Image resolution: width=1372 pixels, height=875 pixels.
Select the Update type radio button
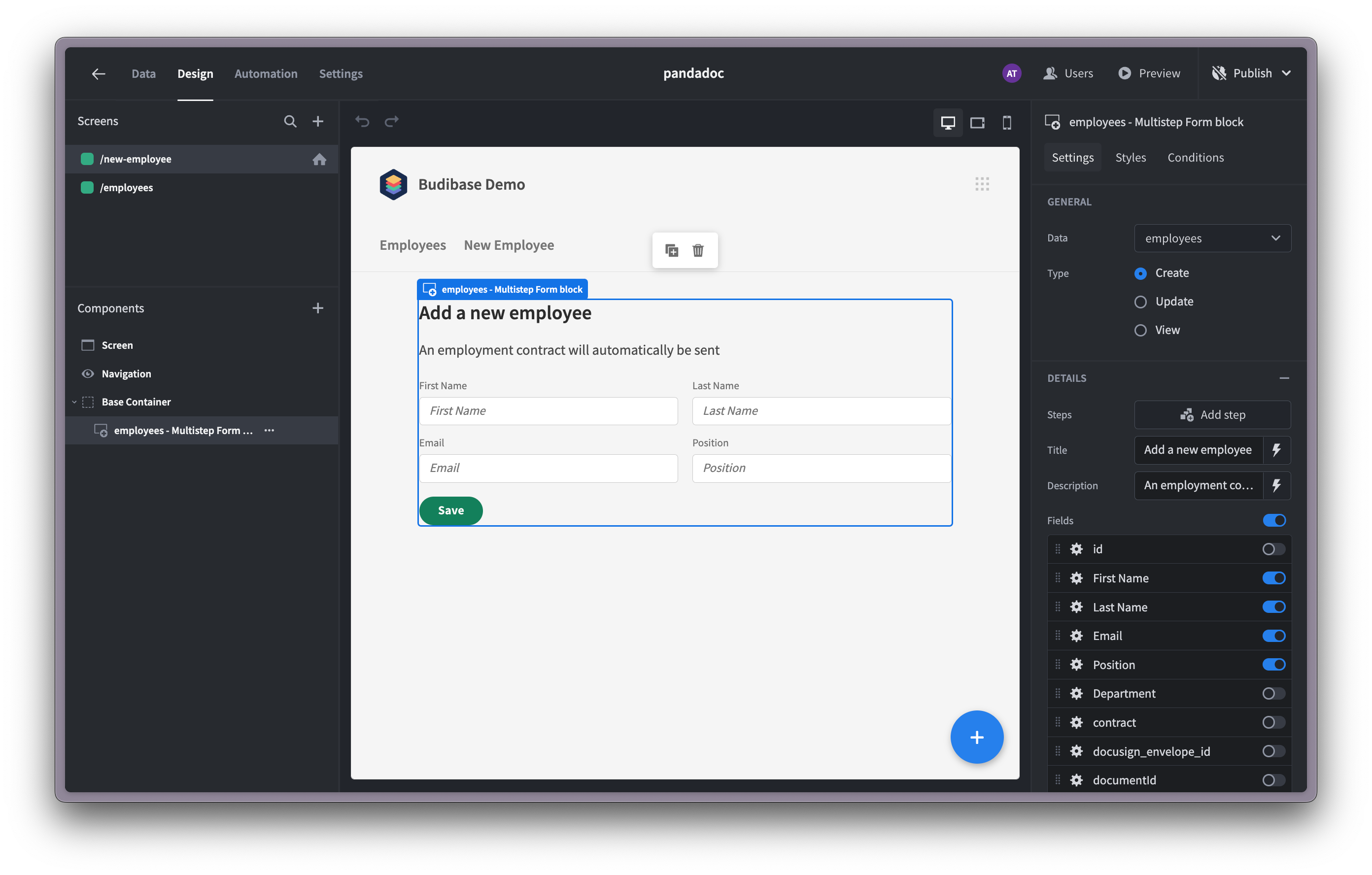[x=1140, y=302]
